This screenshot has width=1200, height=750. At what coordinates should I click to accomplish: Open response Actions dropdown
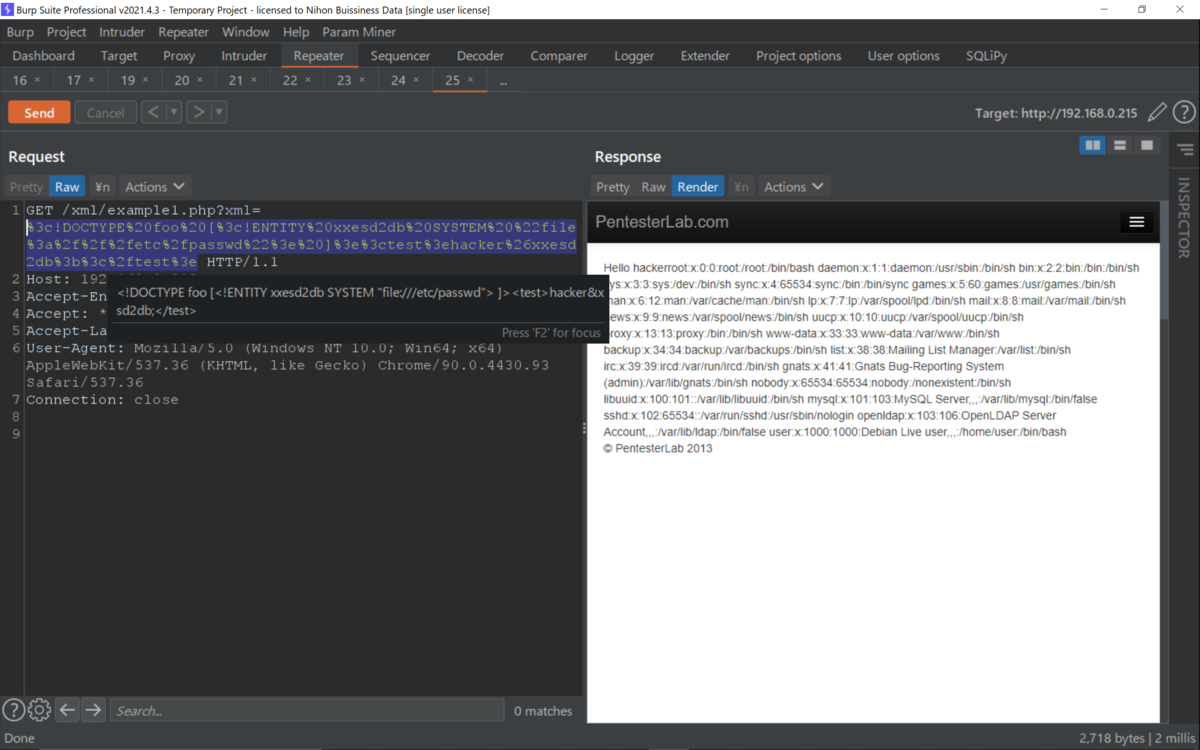[x=794, y=186]
